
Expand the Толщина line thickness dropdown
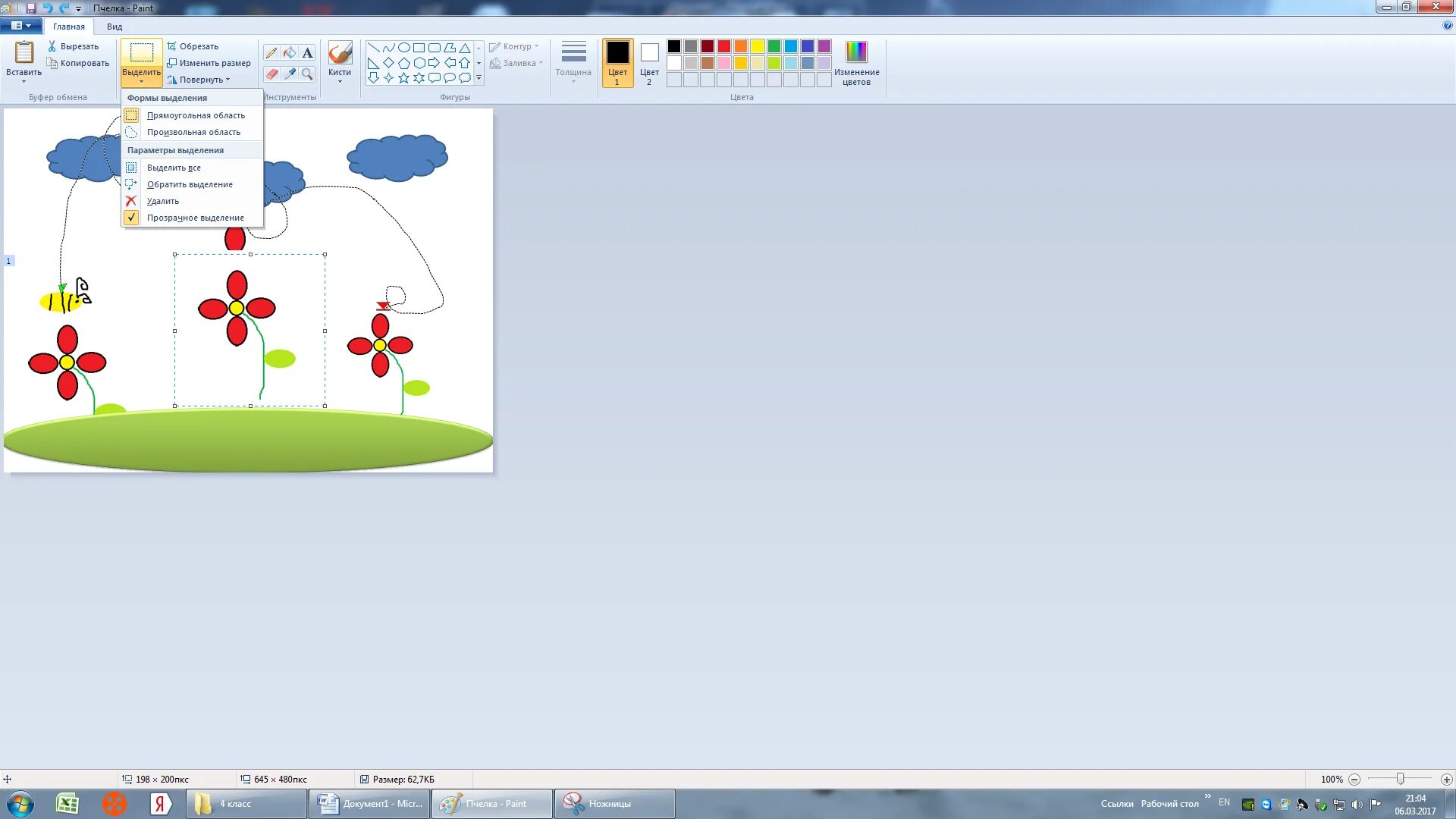(x=573, y=62)
